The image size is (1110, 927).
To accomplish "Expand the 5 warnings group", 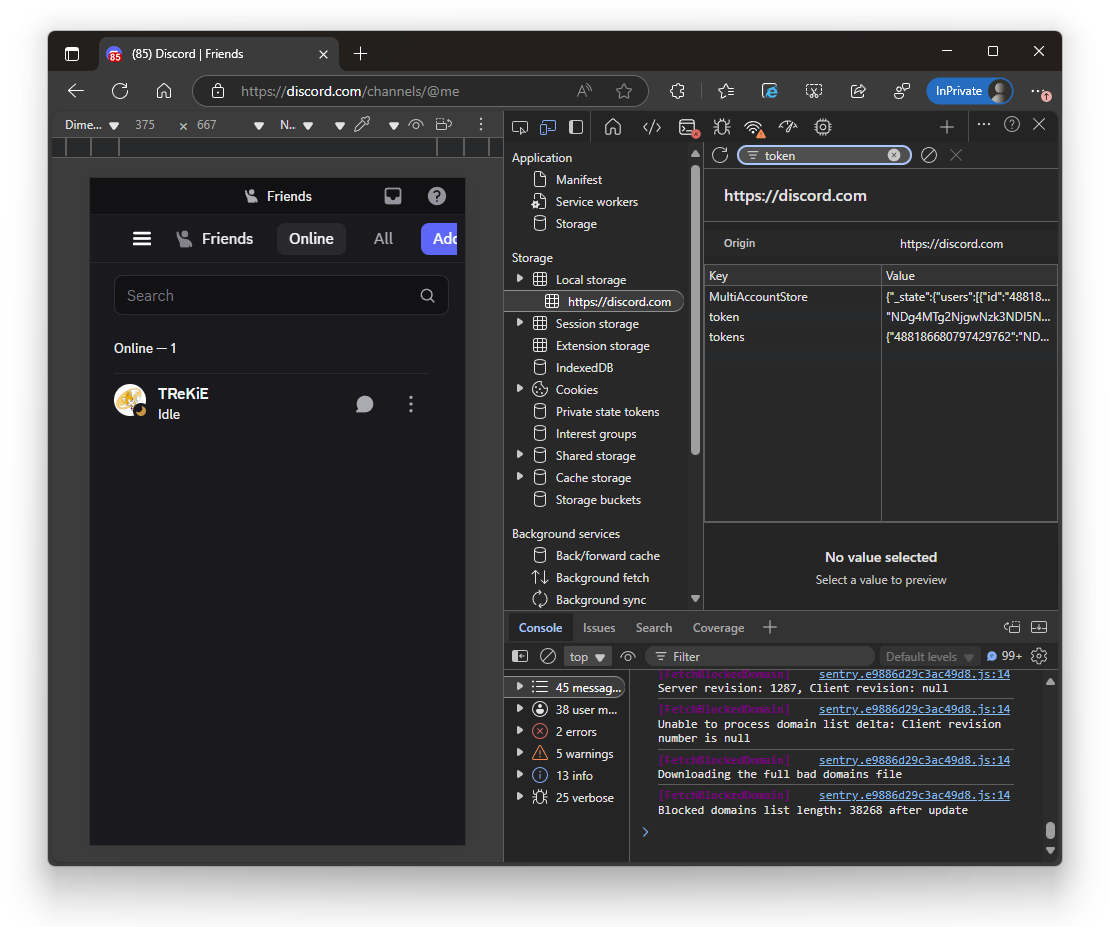I will click(x=520, y=753).
